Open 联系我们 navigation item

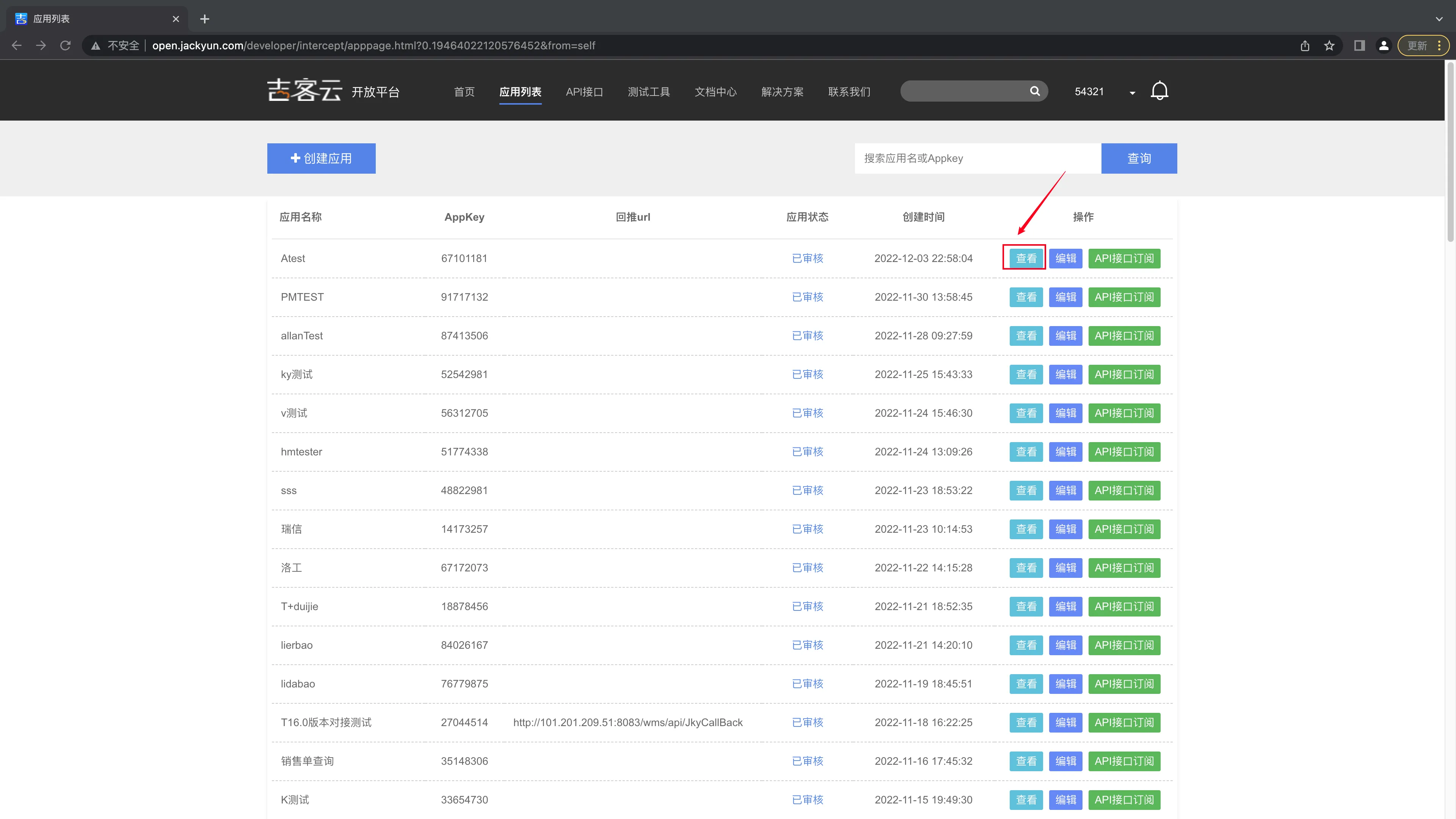tap(849, 91)
